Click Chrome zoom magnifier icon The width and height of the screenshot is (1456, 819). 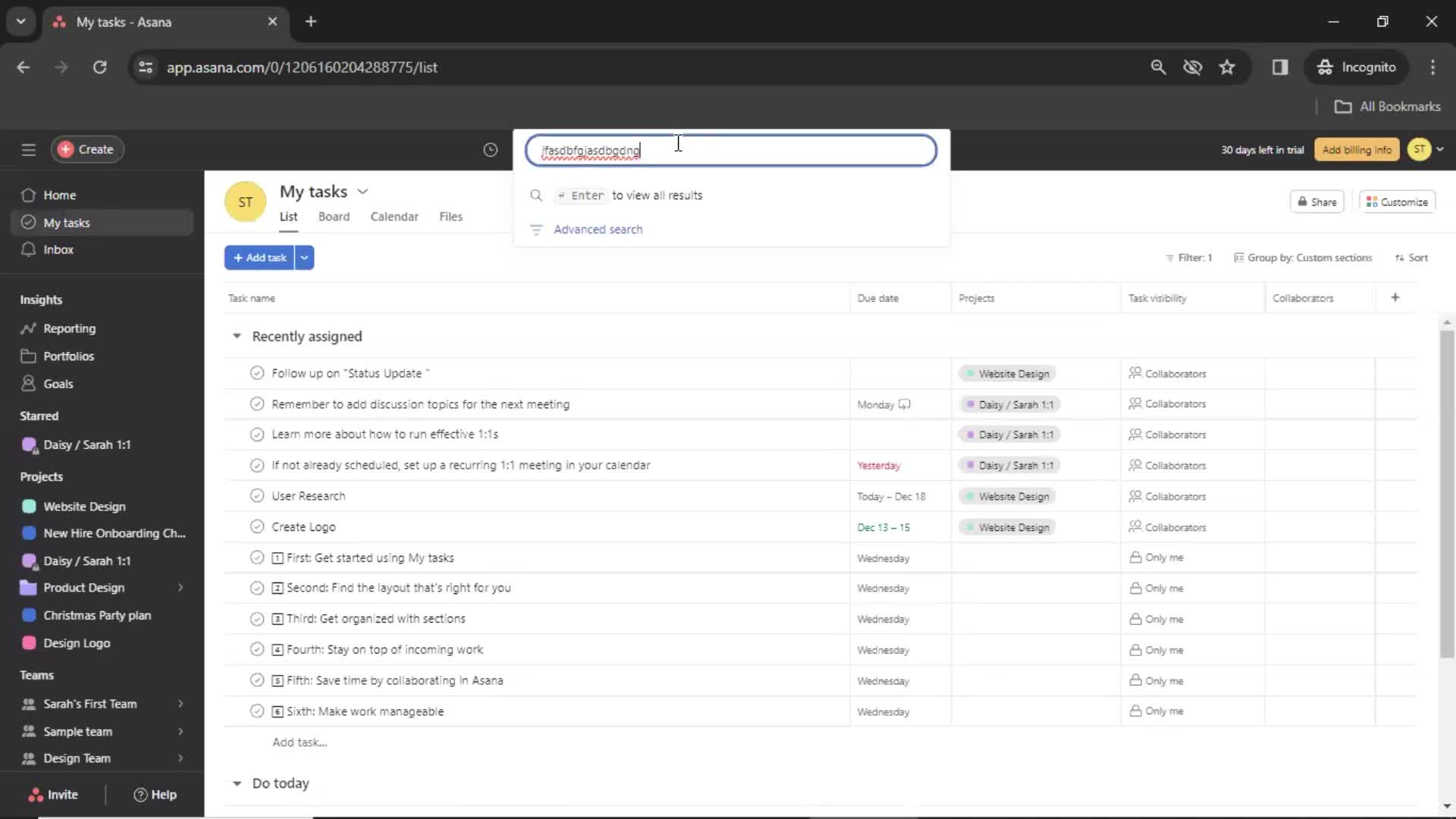1158,67
